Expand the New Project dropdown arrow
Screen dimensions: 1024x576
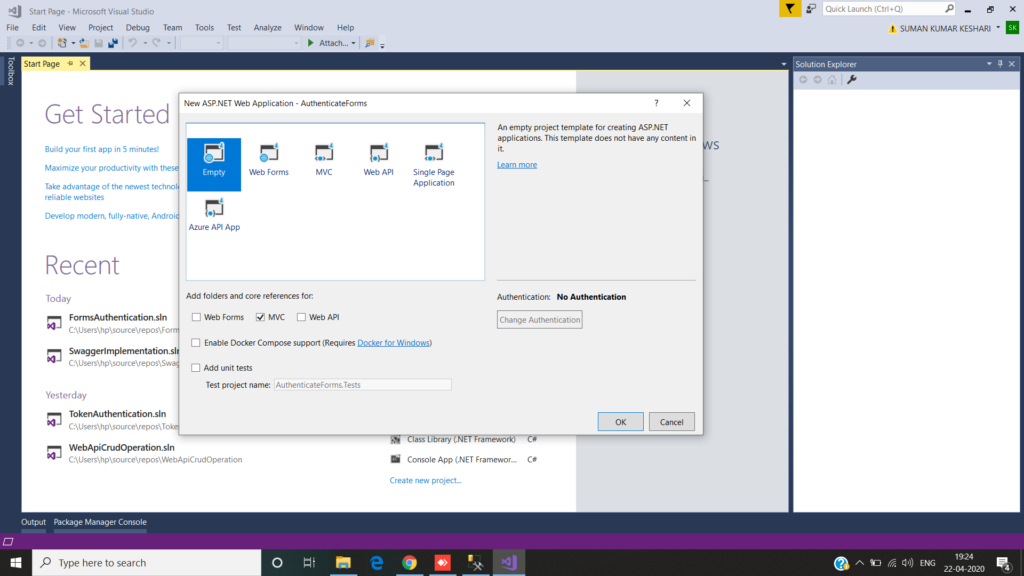72,43
